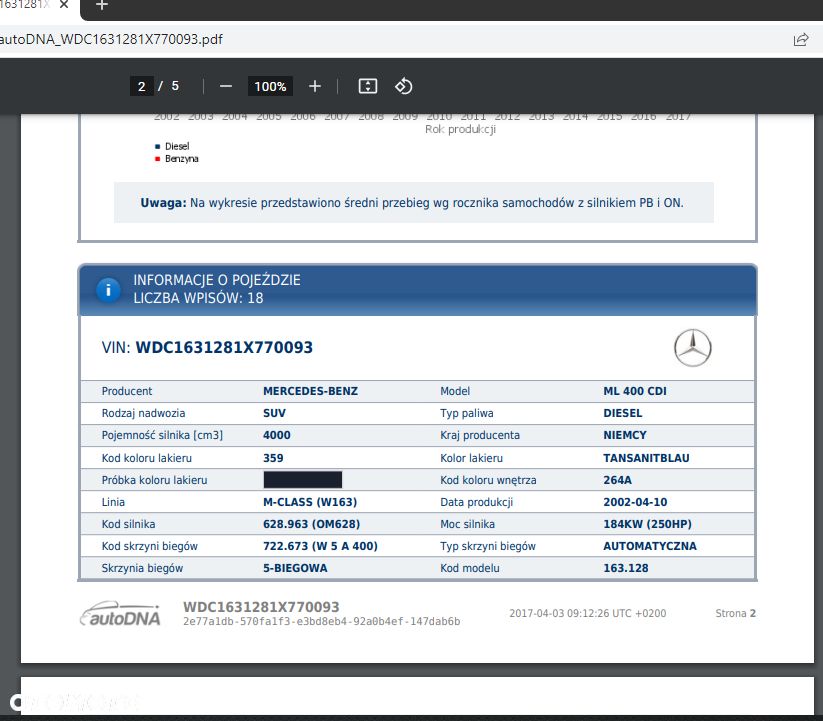The height and width of the screenshot is (721, 823).
Task: Click the Typ skrzyni biegów label
Action: pyautogui.click(x=488, y=546)
